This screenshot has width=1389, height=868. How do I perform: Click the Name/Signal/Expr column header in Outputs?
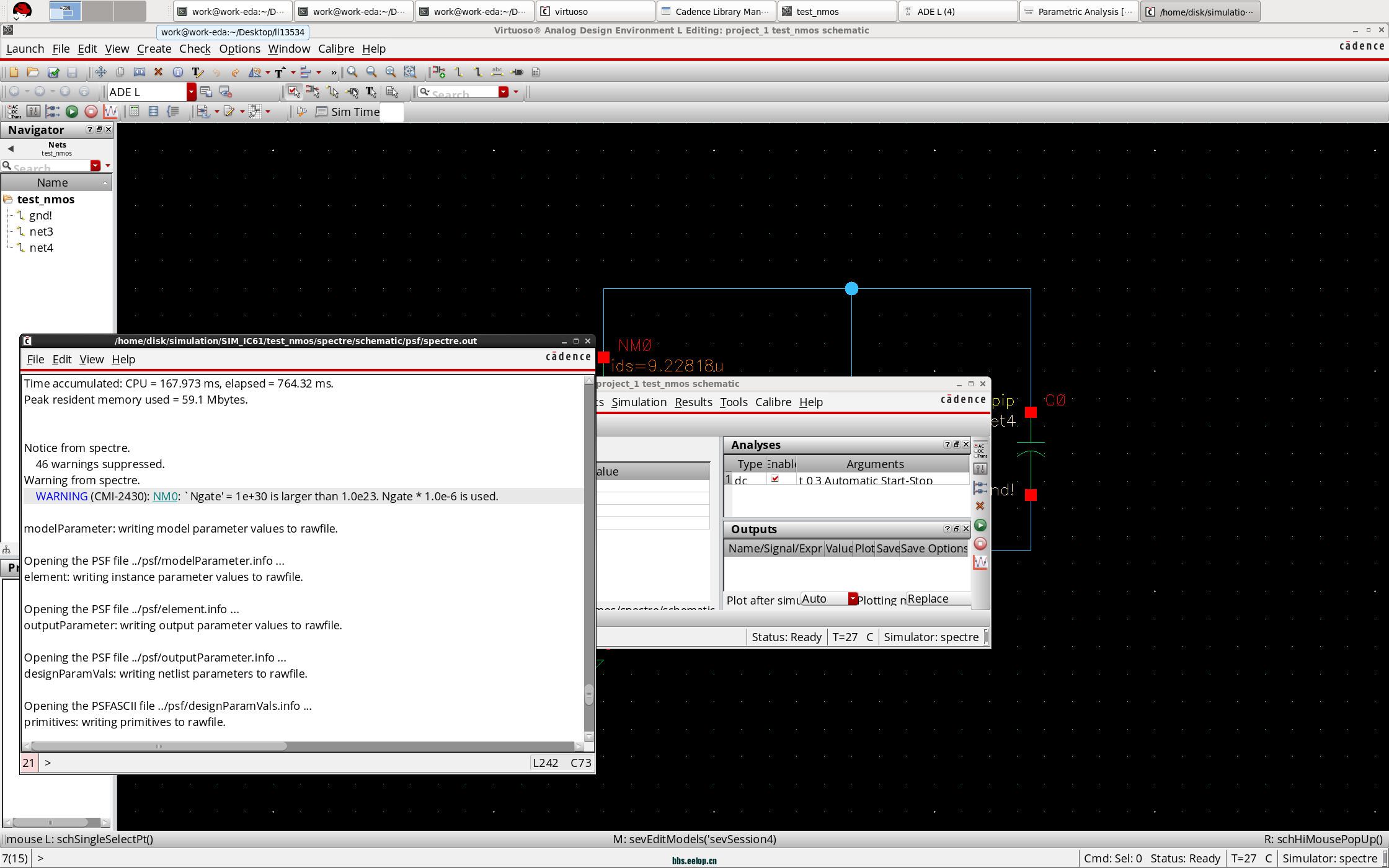point(774,548)
